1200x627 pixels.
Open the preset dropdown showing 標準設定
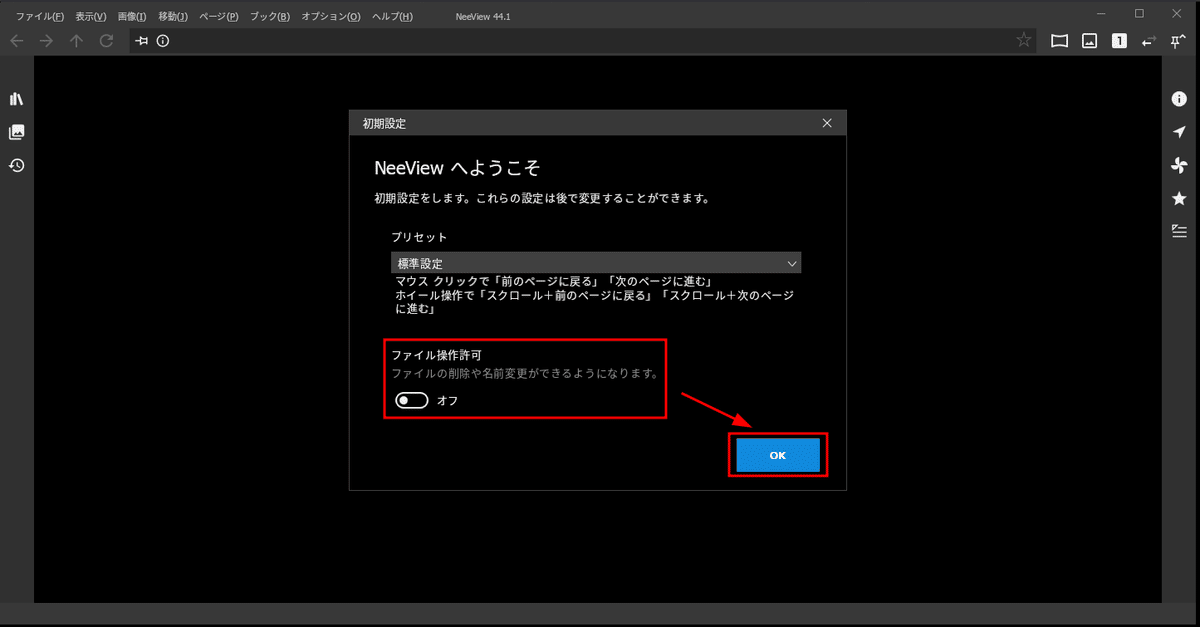595,262
